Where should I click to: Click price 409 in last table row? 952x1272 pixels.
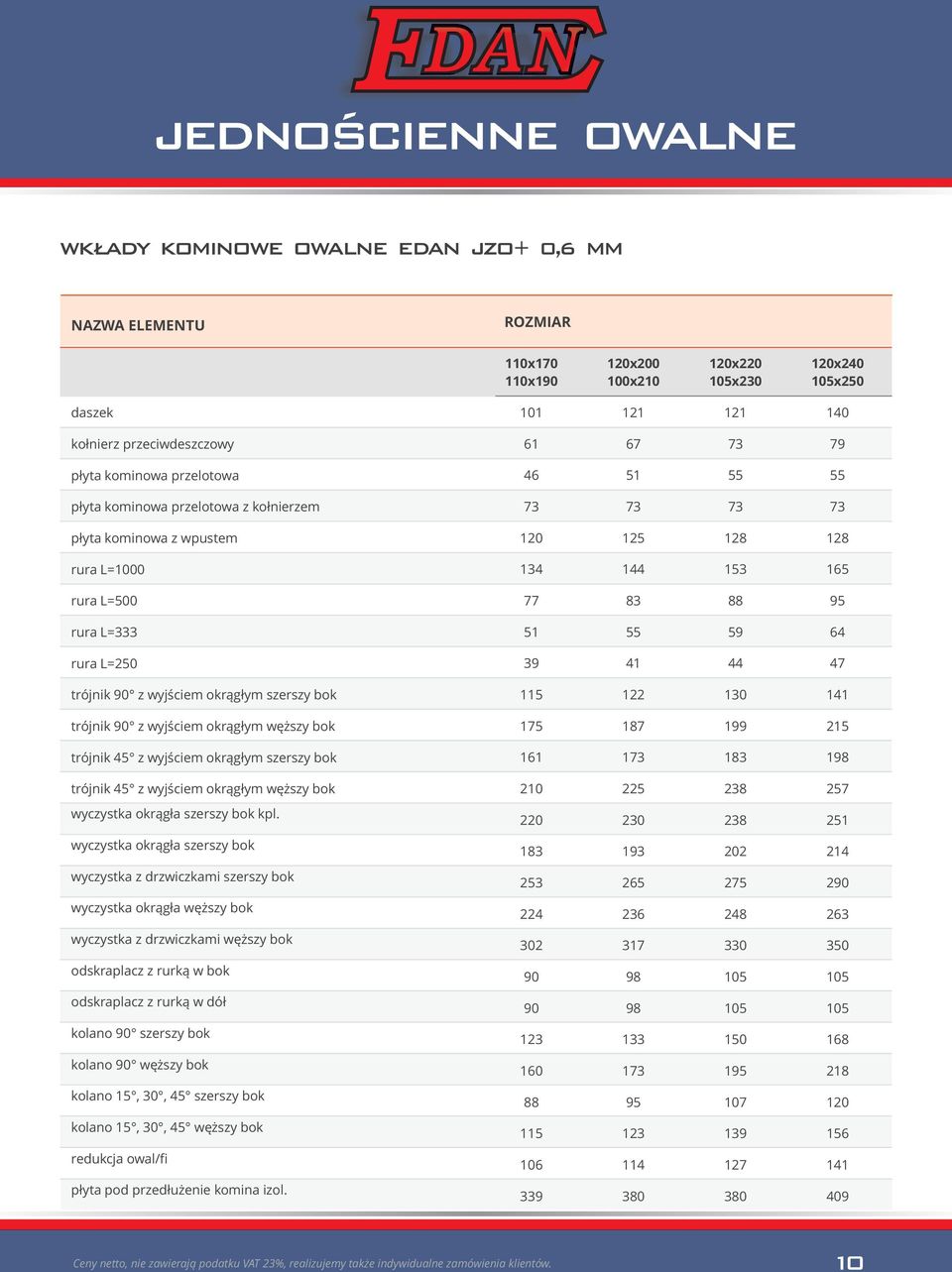837,1196
